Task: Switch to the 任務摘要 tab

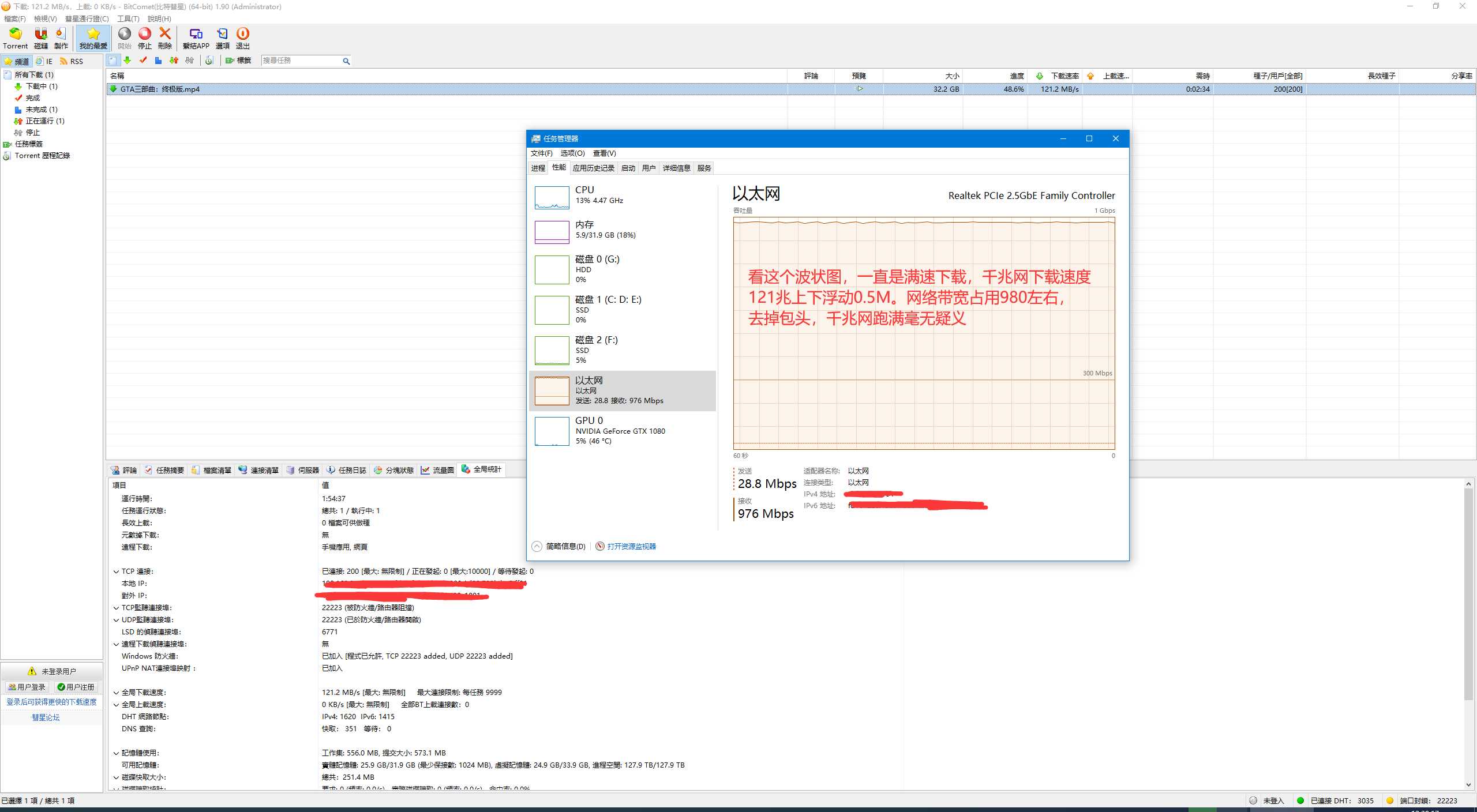Action: (164, 470)
